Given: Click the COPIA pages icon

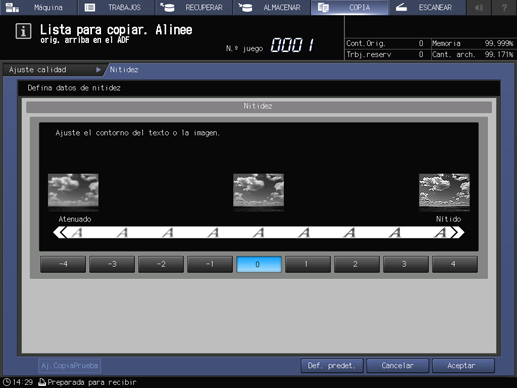Looking at the screenshot, I should 323,7.
